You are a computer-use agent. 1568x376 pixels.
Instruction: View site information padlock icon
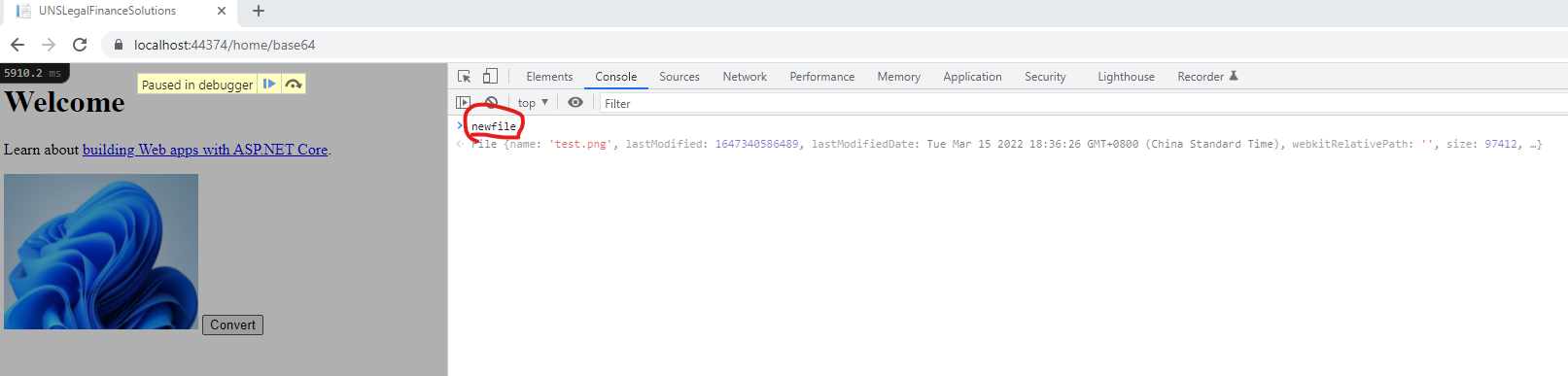[119, 45]
